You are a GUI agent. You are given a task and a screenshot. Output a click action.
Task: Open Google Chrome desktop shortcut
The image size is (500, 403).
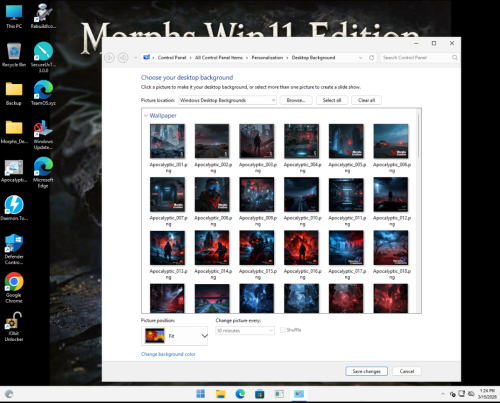[x=14, y=287]
